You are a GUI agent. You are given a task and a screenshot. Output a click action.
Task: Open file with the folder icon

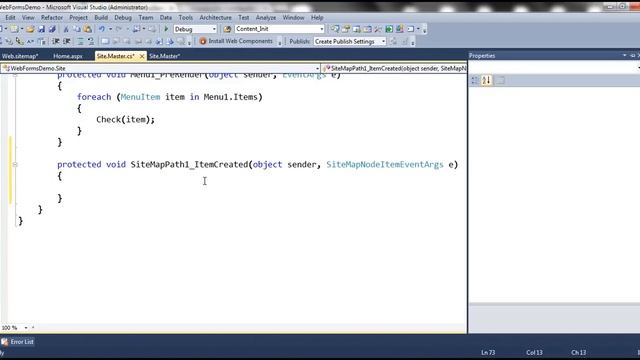(30, 29)
